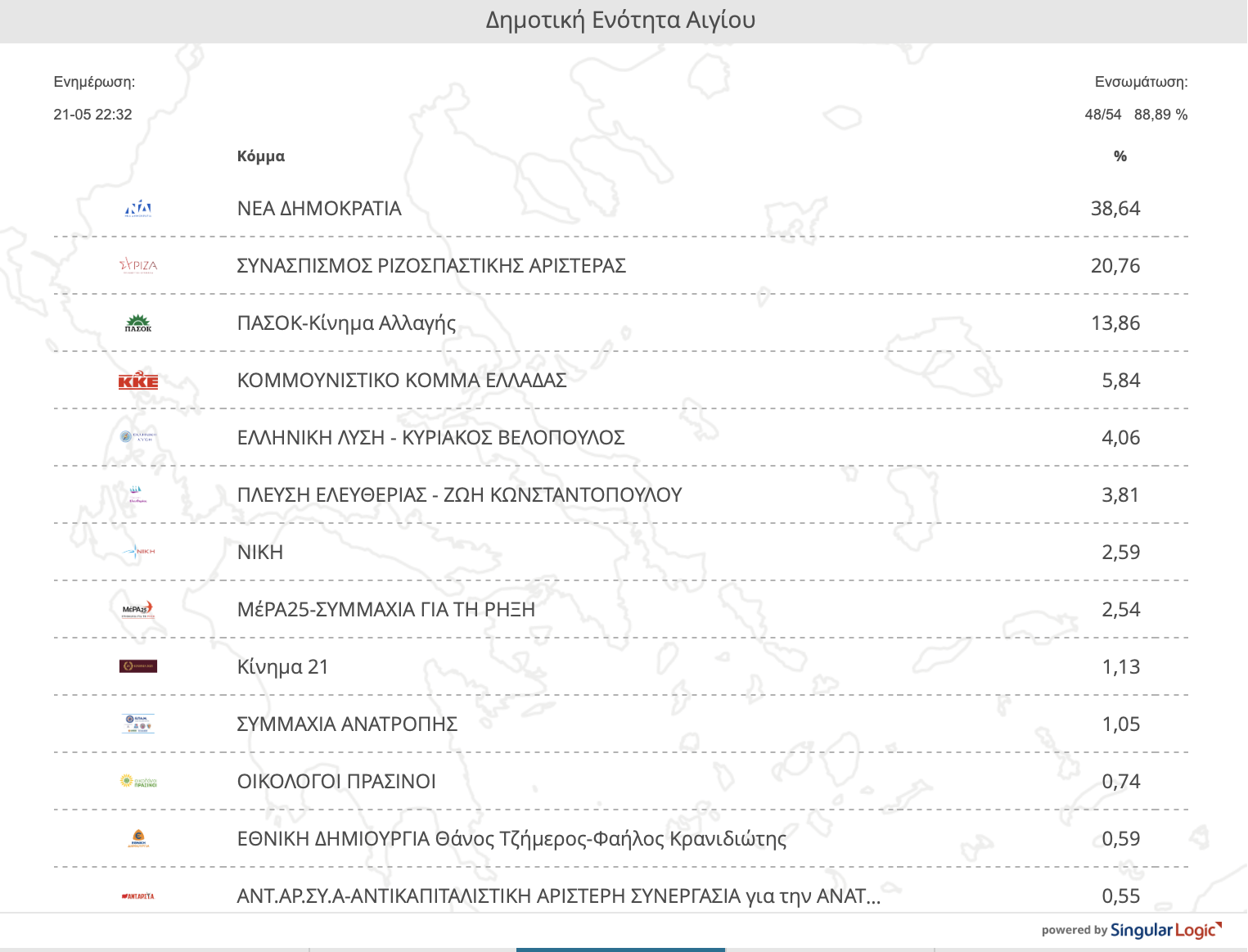This screenshot has height=952, width=1248.
Task: Click the red KKE logo
Action: 138,380
